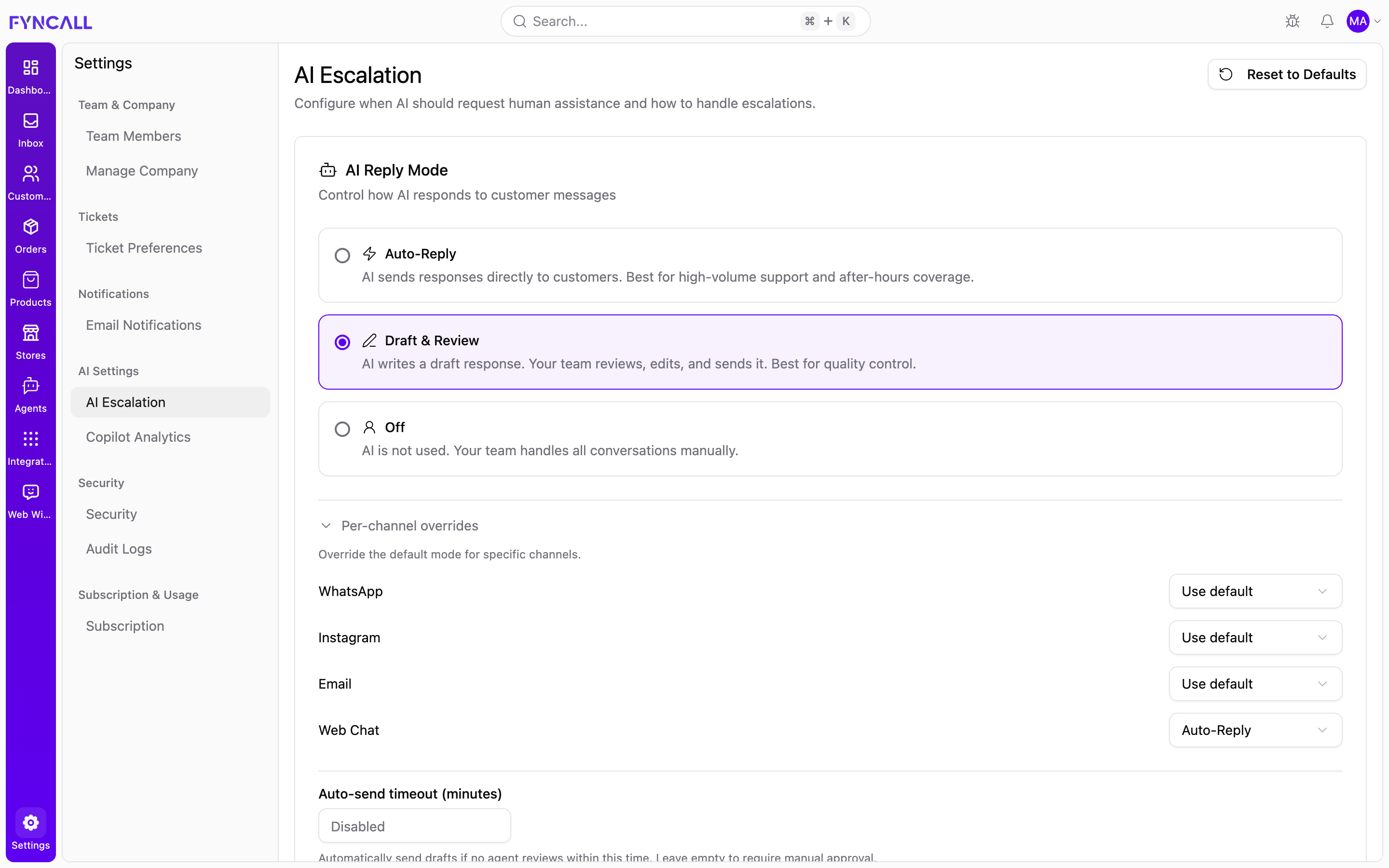Click the search input field
1389x868 pixels.
click(x=685, y=21)
